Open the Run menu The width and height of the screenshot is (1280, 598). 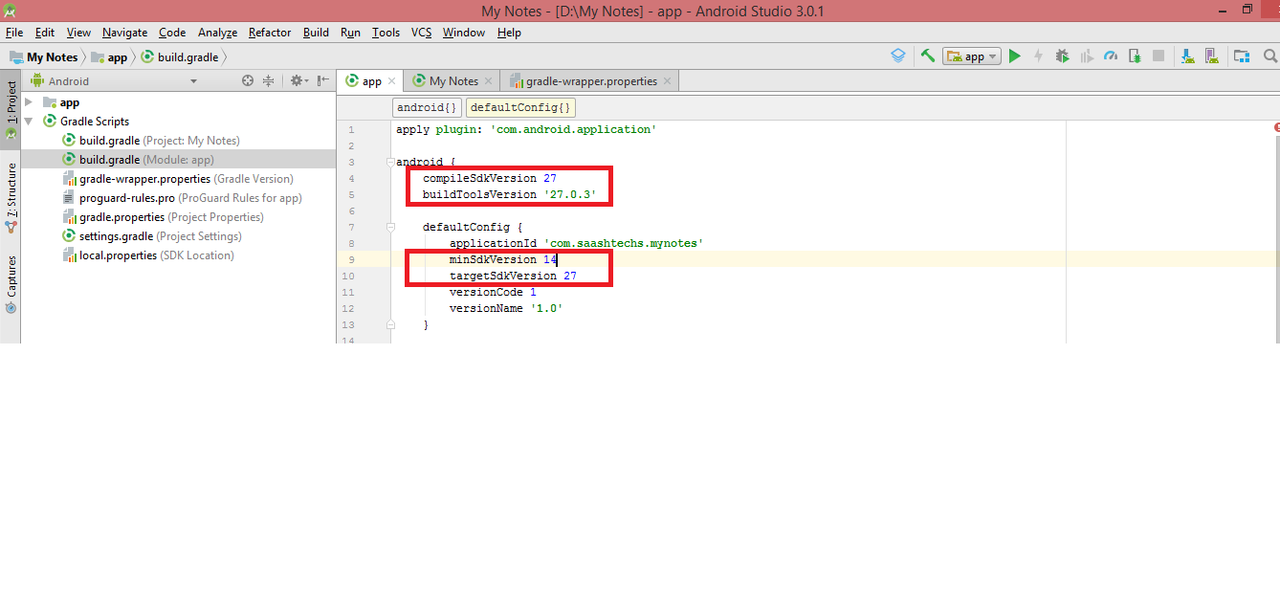coord(350,32)
